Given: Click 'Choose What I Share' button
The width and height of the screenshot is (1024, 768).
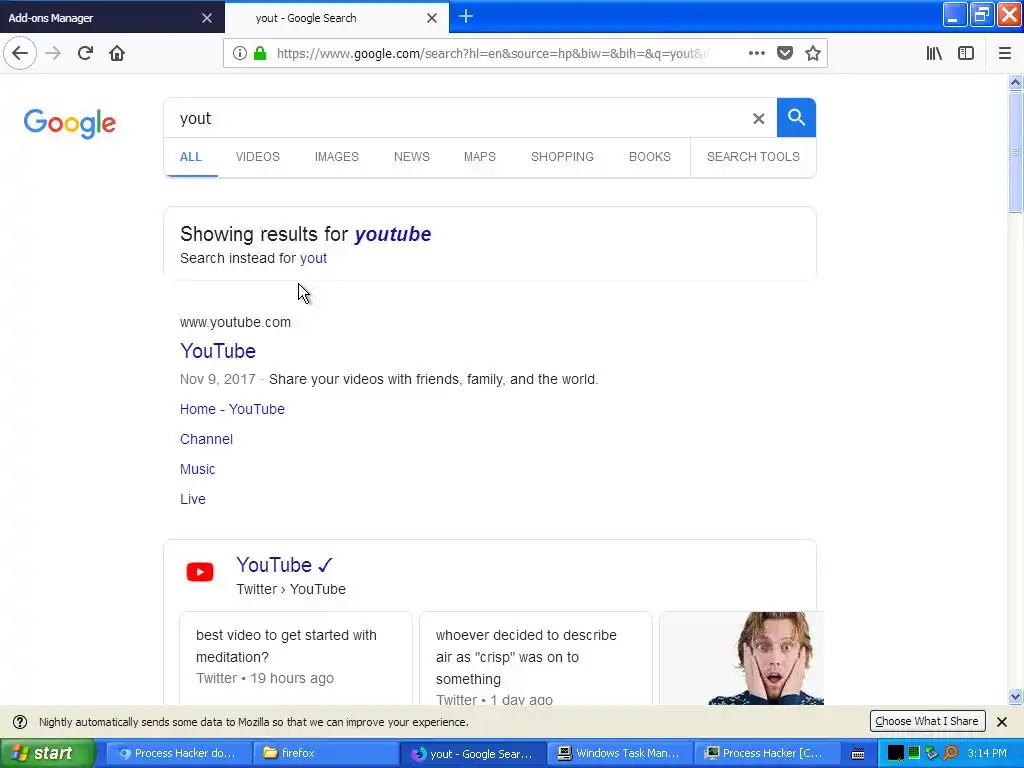Looking at the screenshot, I should [x=927, y=721].
